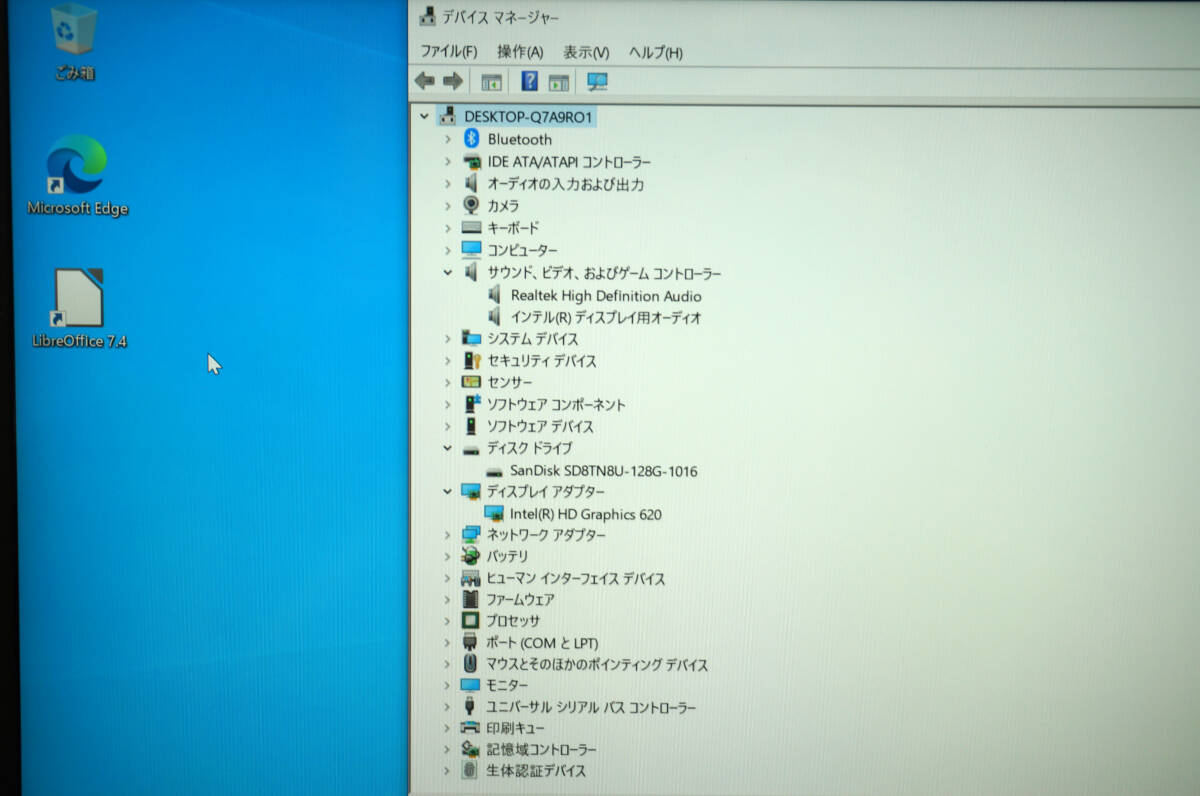Click the Realtek High Definition Audio text
Screen dimensions: 1200x796
[x=606, y=296]
